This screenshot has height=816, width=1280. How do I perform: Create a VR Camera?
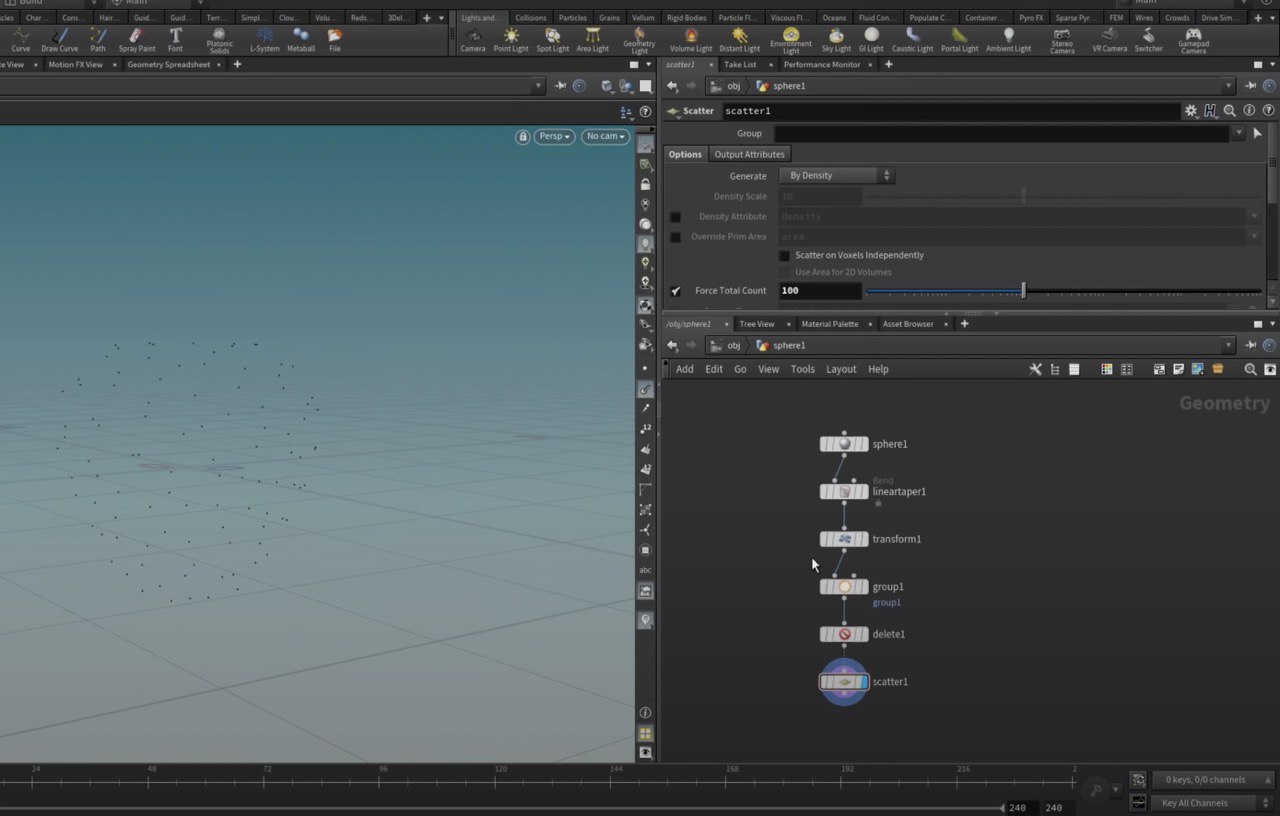(x=1109, y=40)
